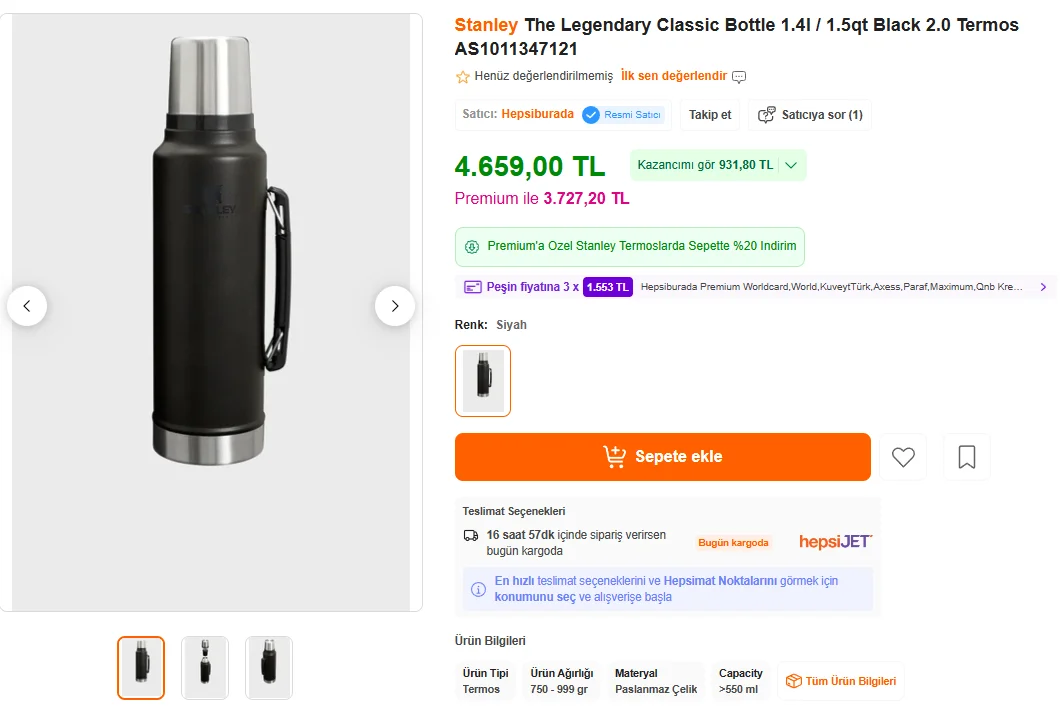The image size is (1062, 716).
Task: Click the info icon in delivery notice
Action: 478,589
